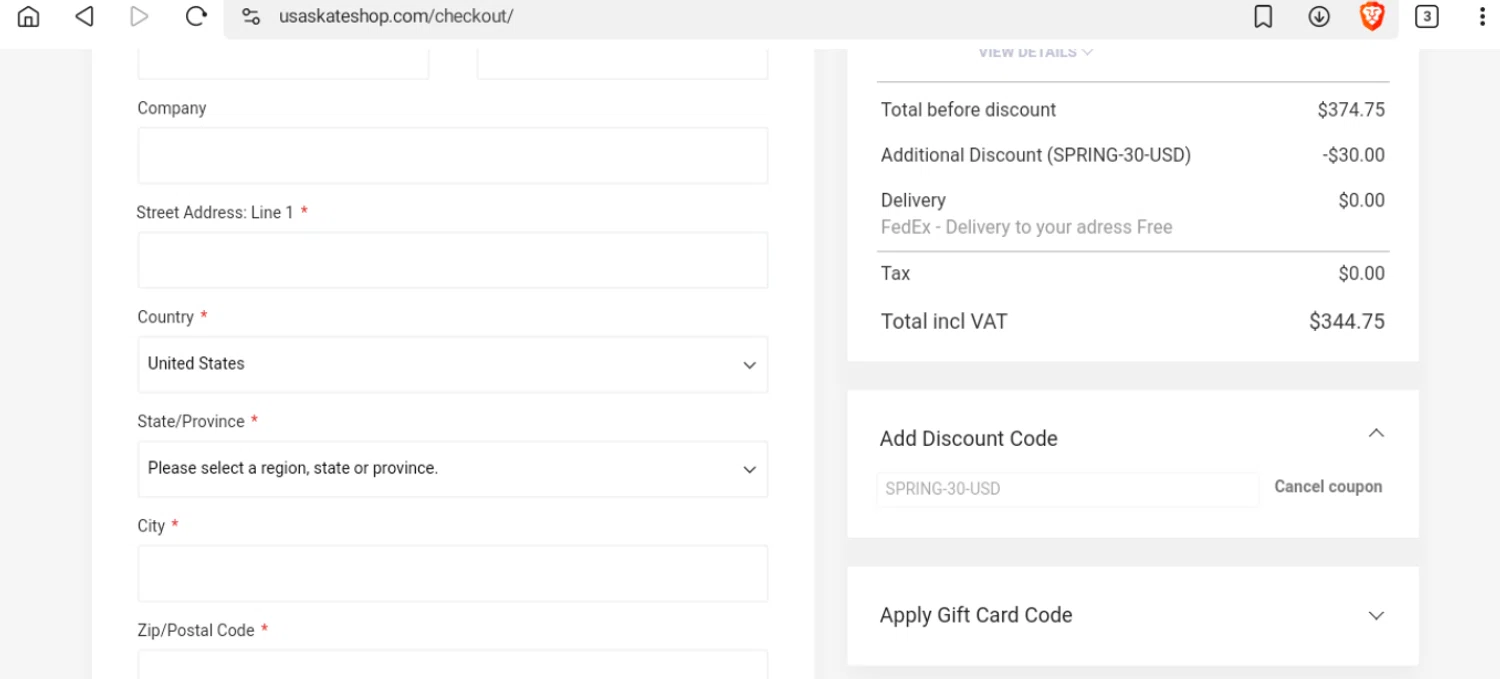Click the Total incl VAT amount $344.75
Viewport: 1500px width, 679px height.
(x=1347, y=322)
